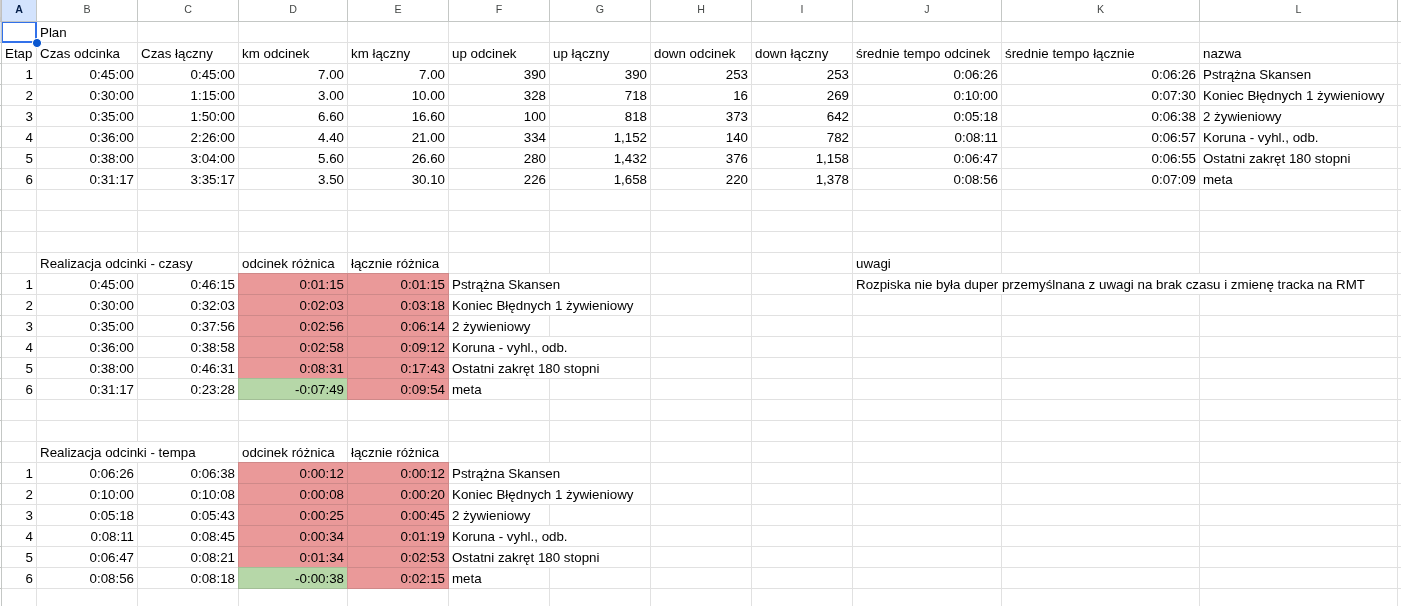Viewport: 1401px width, 606px height.
Task: Click the cell containing 1,658
Action: pyautogui.click(x=600, y=179)
